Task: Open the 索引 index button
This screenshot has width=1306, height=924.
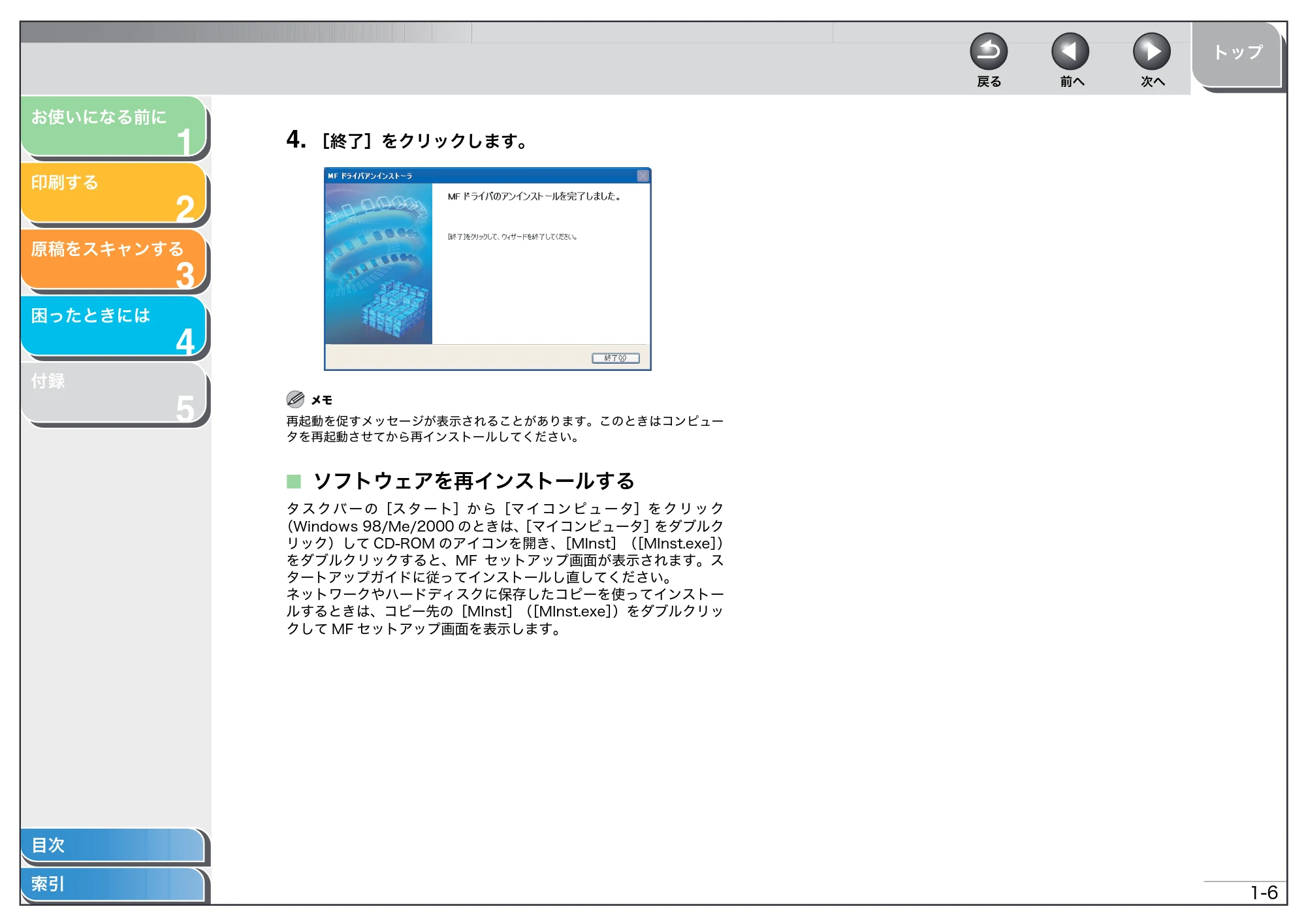Action: 114,885
